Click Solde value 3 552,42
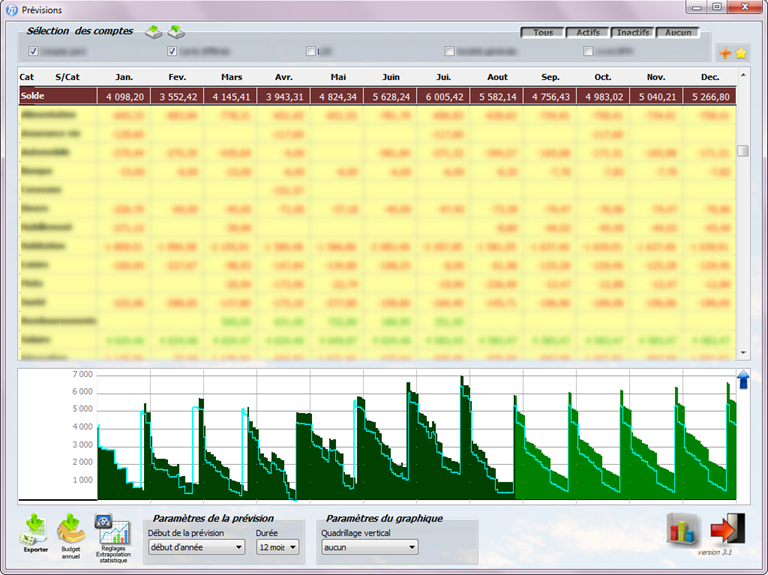 (178, 97)
